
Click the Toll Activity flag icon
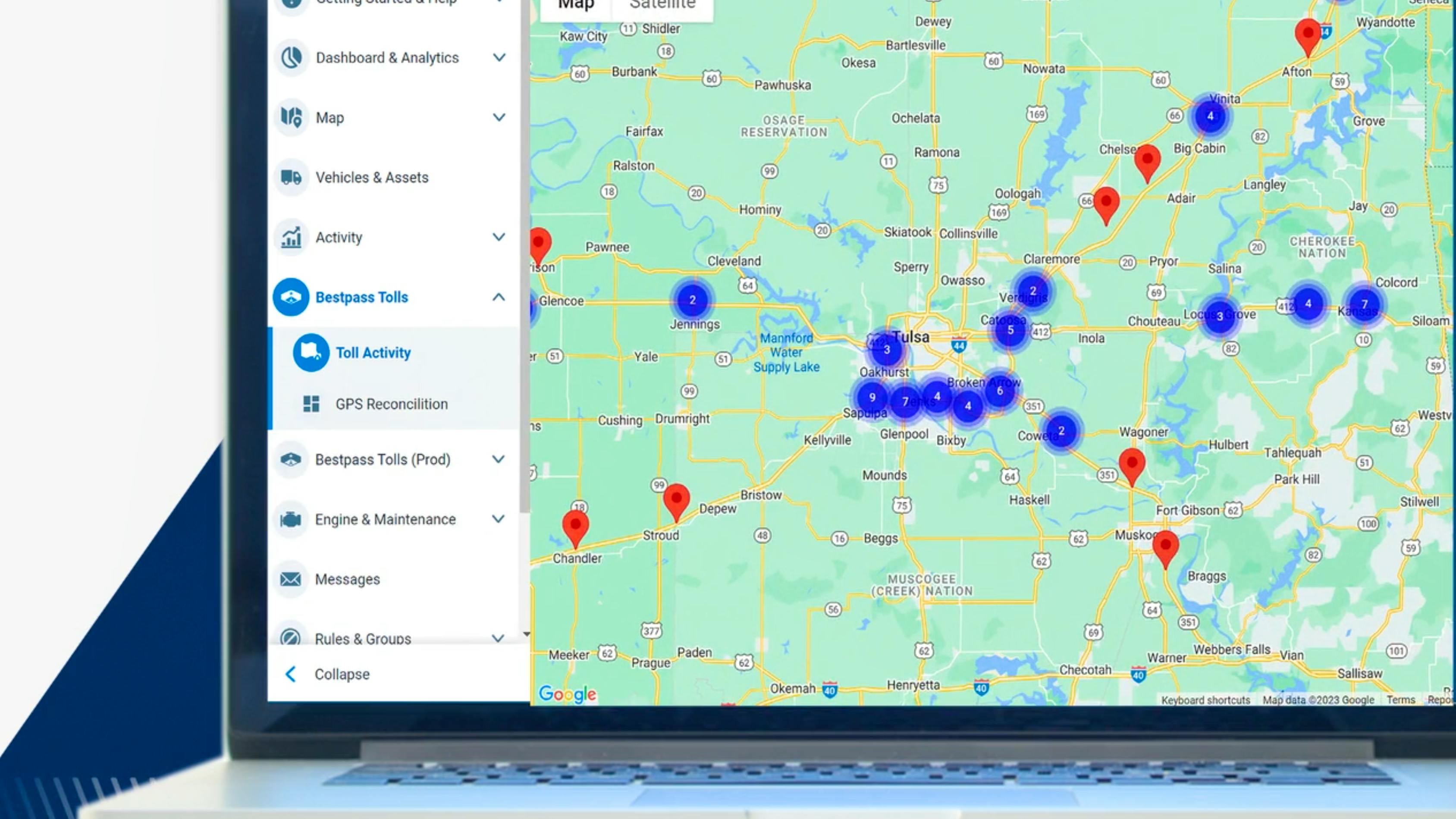click(310, 352)
